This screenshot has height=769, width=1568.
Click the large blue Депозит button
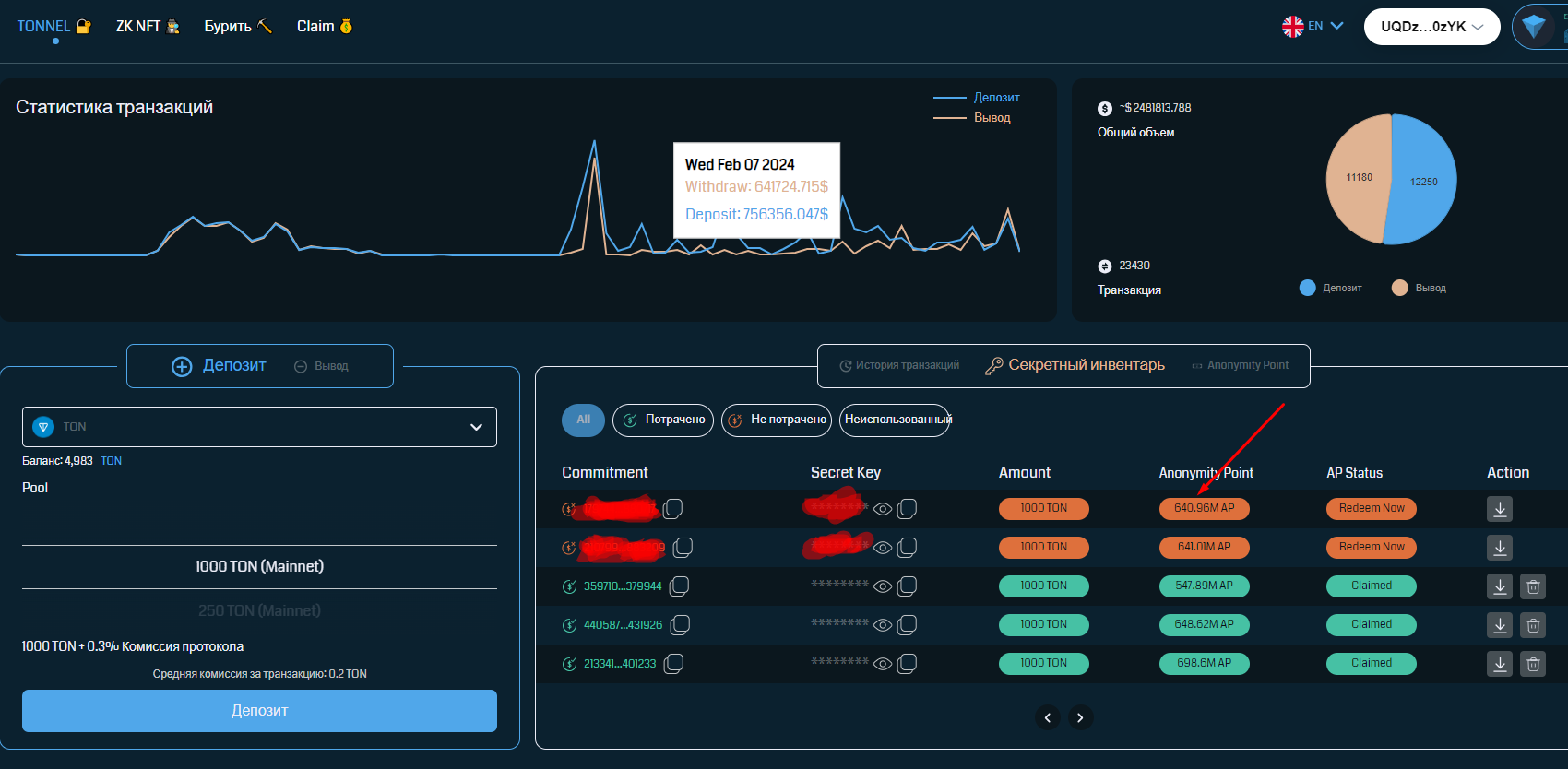tap(259, 711)
